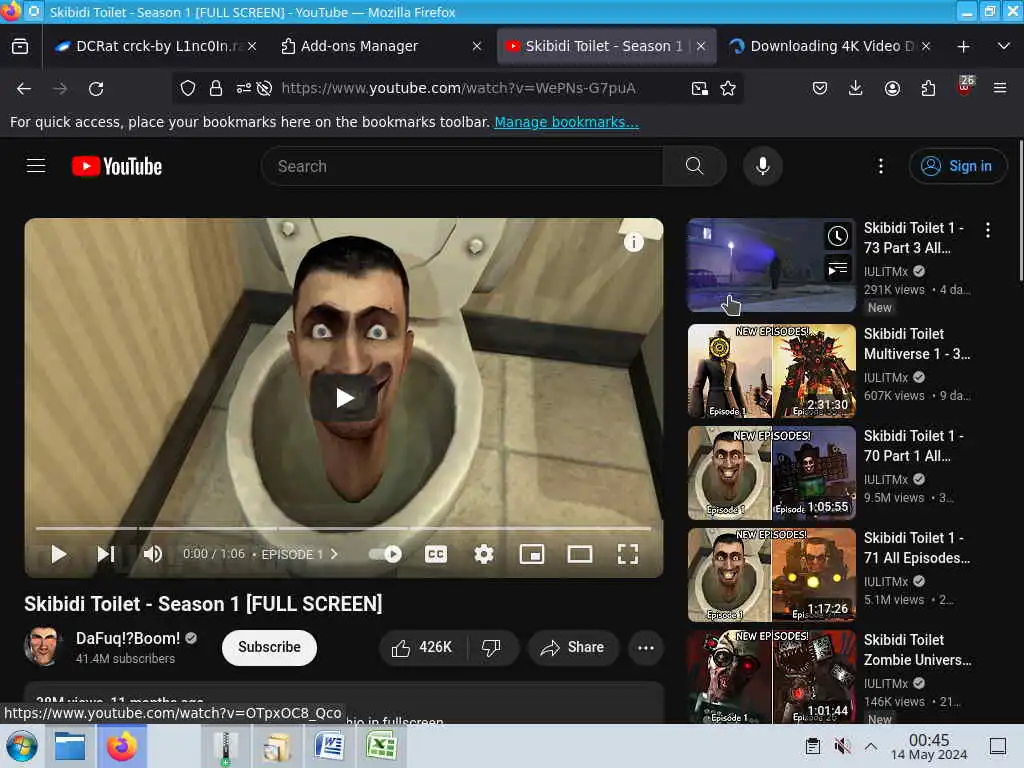The image size is (1024, 768).
Task: Open Skibidi Toilet 1 - 70 Part 1 title
Action: pyautogui.click(x=913, y=445)
